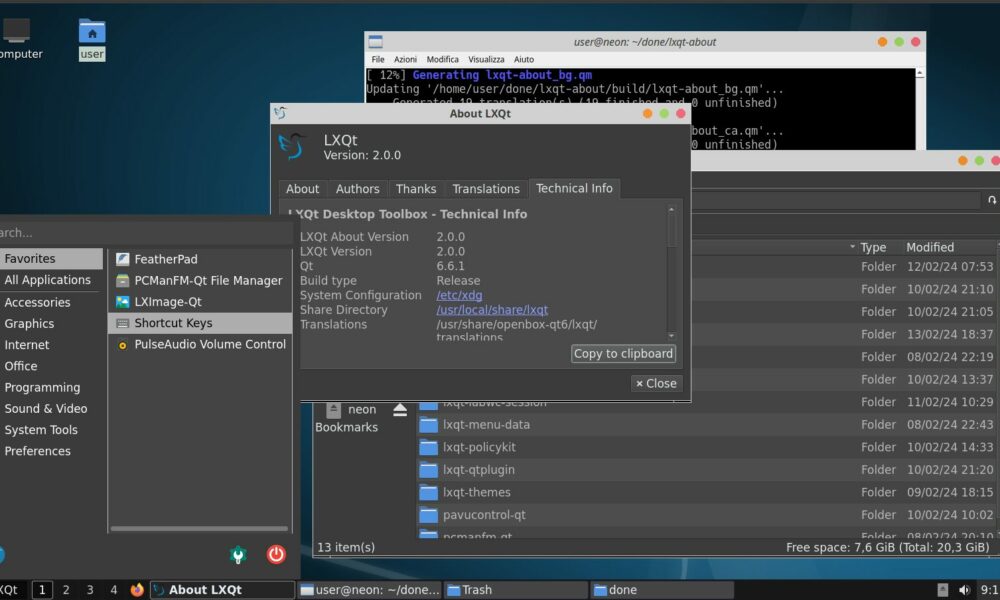Image resolution: width=1000 pixels, height=600 pixels.
Task: Open PCManFM-Qt File Manager entry
Action: (x=200, y=281)
